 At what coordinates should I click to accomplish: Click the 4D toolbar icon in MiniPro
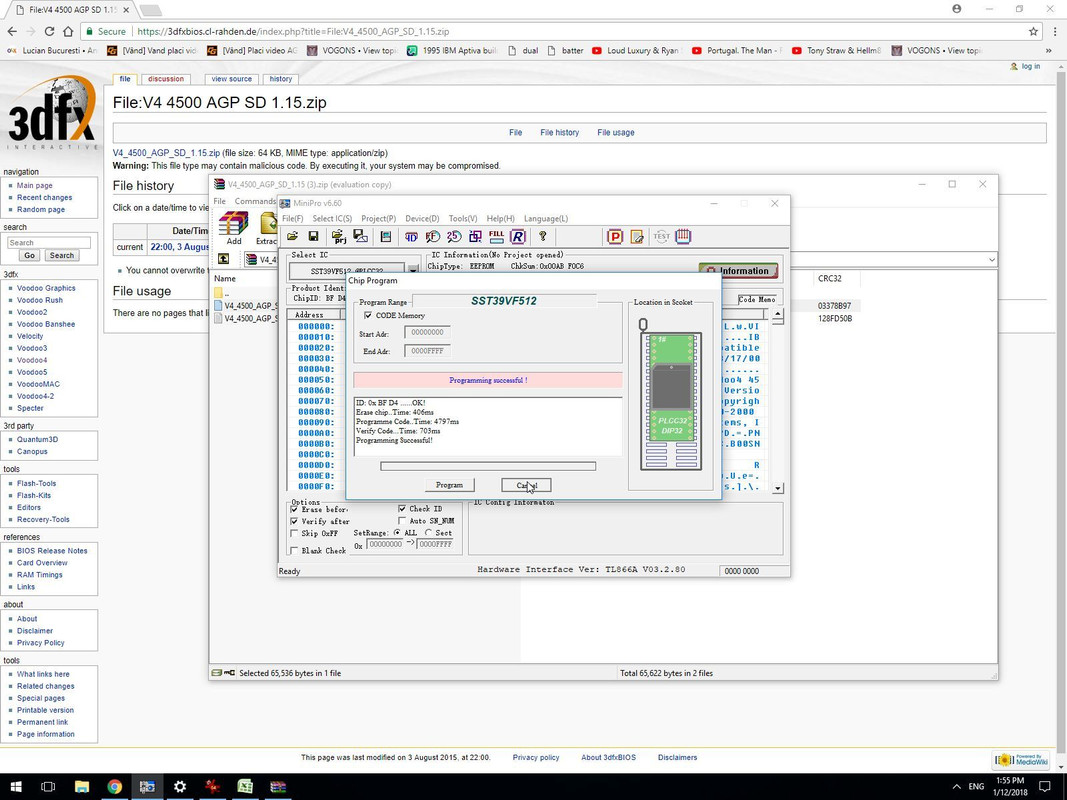coord(411,236)
